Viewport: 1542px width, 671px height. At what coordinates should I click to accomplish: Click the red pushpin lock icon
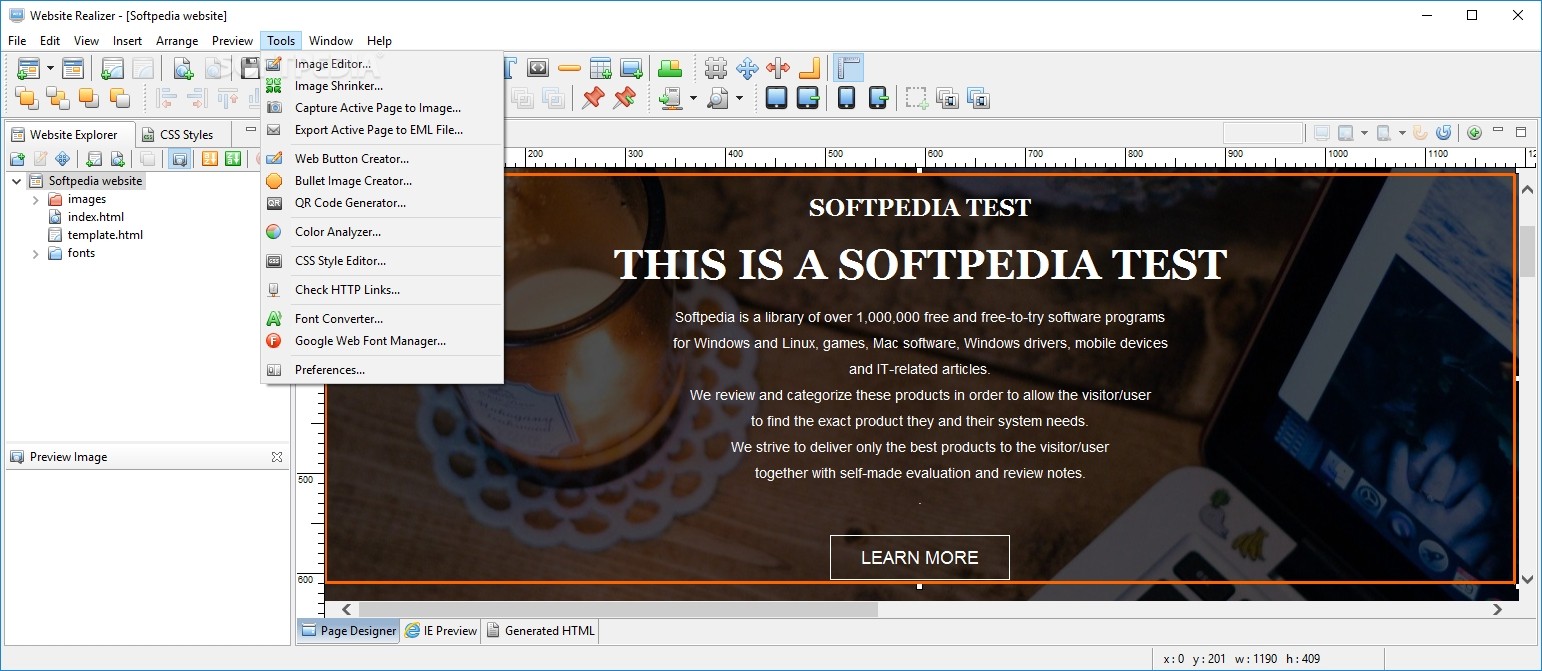[x=594, y=98]
